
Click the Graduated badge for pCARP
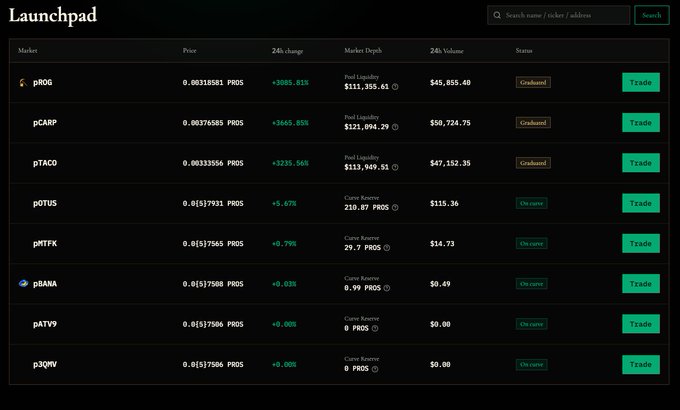[x=533, y=123]
